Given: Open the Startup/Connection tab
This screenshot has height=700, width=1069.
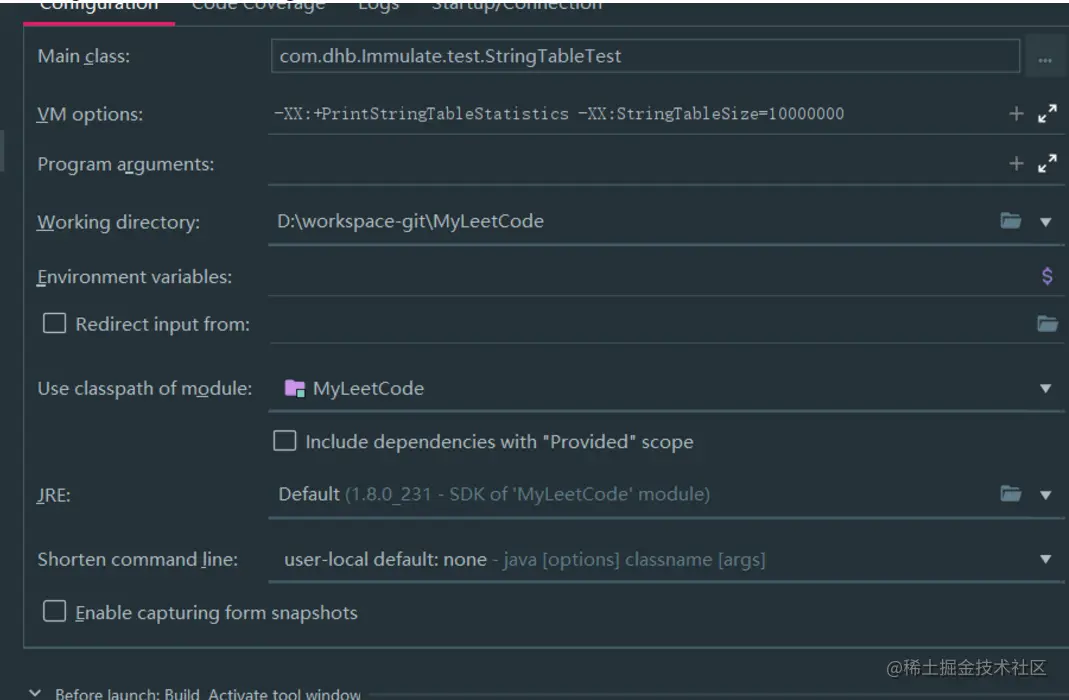Looking at the screenshot, I should click(x=517, y=5).
